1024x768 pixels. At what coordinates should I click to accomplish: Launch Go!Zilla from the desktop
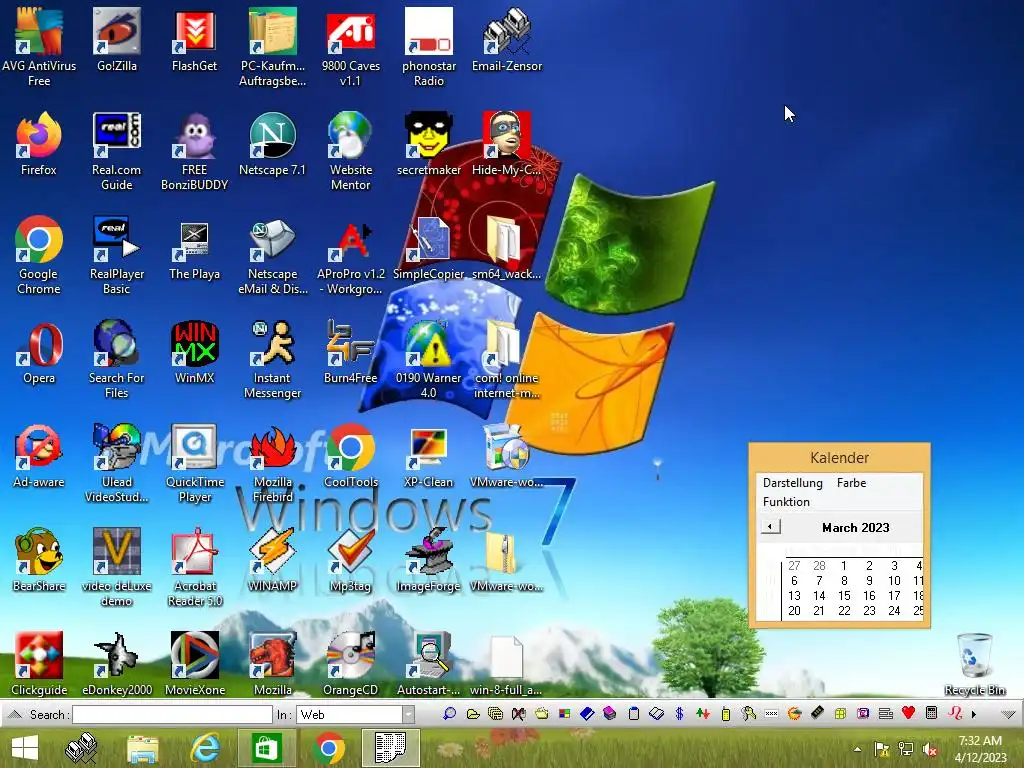click(117, 40)
